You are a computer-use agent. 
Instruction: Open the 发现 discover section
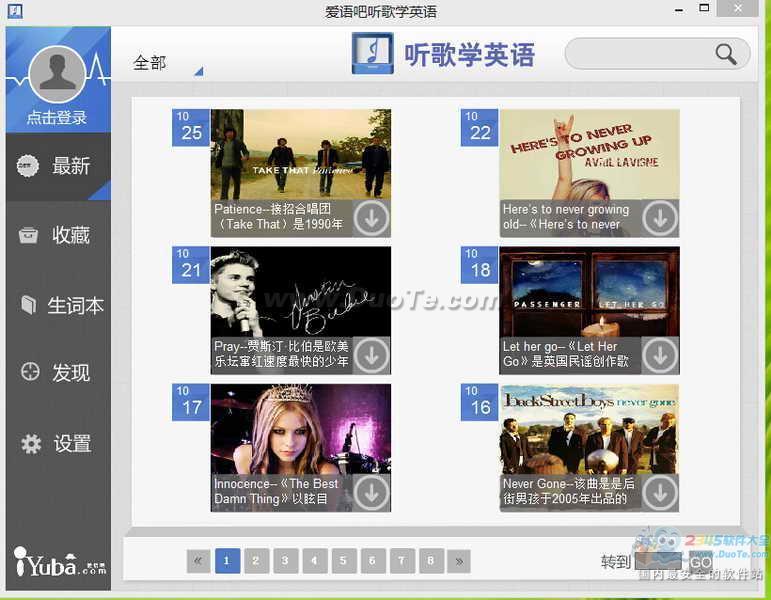(x=58, y=373)
